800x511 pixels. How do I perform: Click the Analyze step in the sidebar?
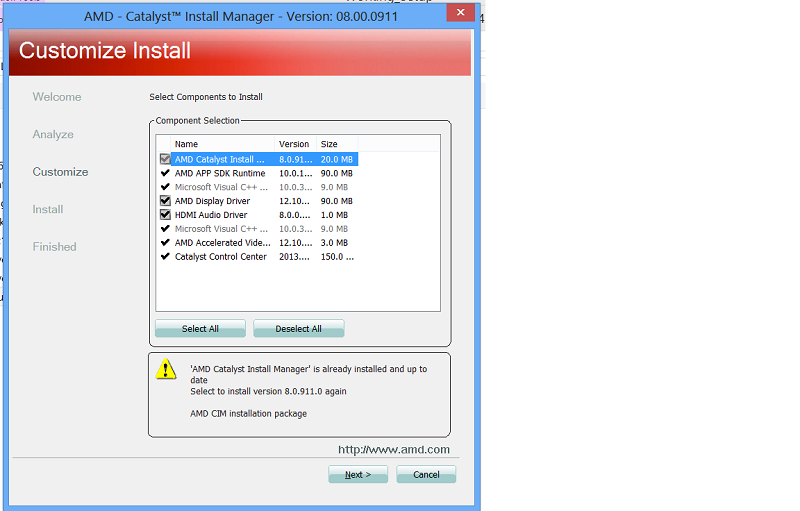pos(53,135)
